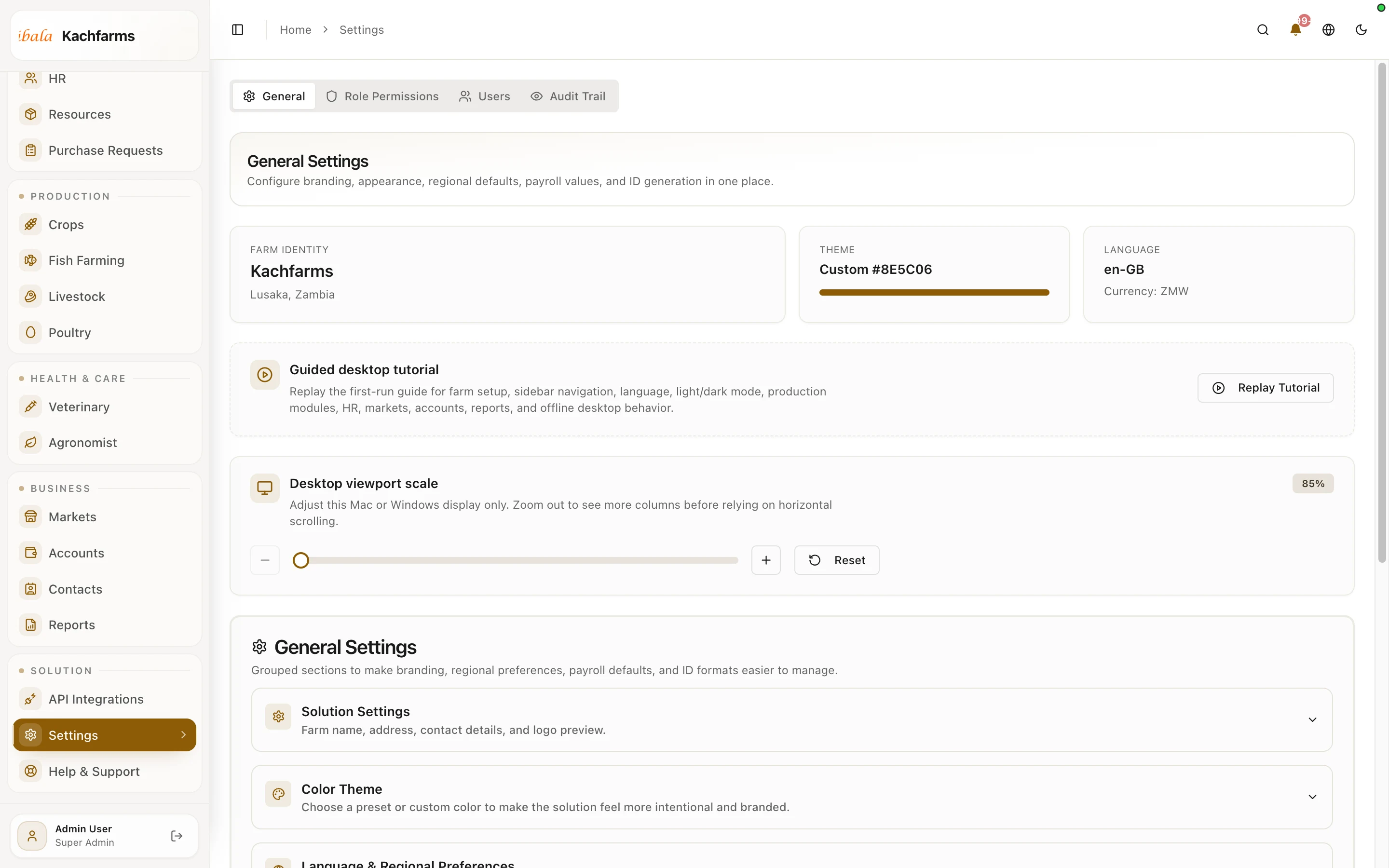This screenshot has height=868, width=1389.
Task: Click the viewport scale slider handle
Action: [x=301, y=560]
